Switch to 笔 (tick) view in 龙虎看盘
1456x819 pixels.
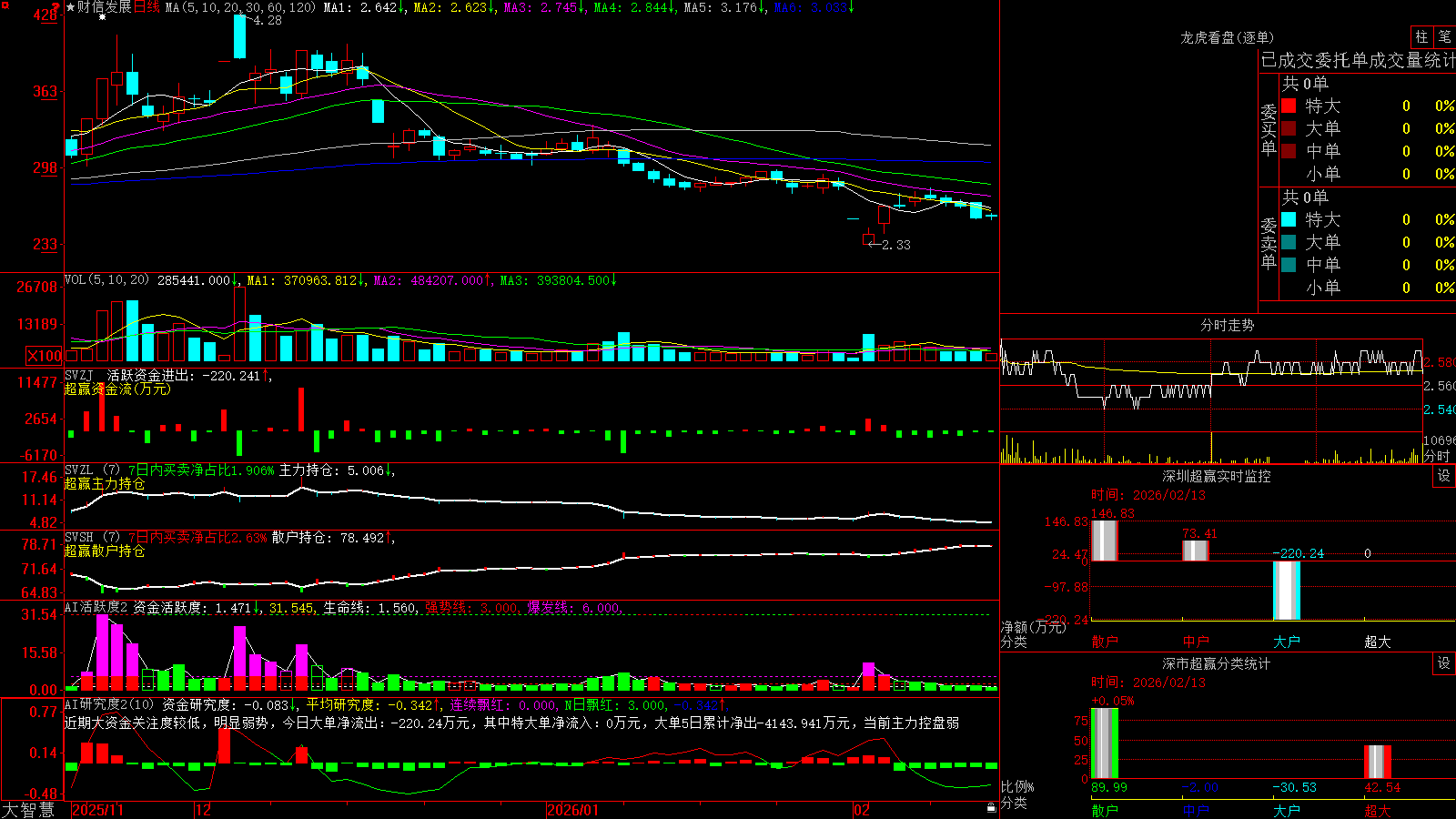pyautogui.click(x=1444, y=36)
